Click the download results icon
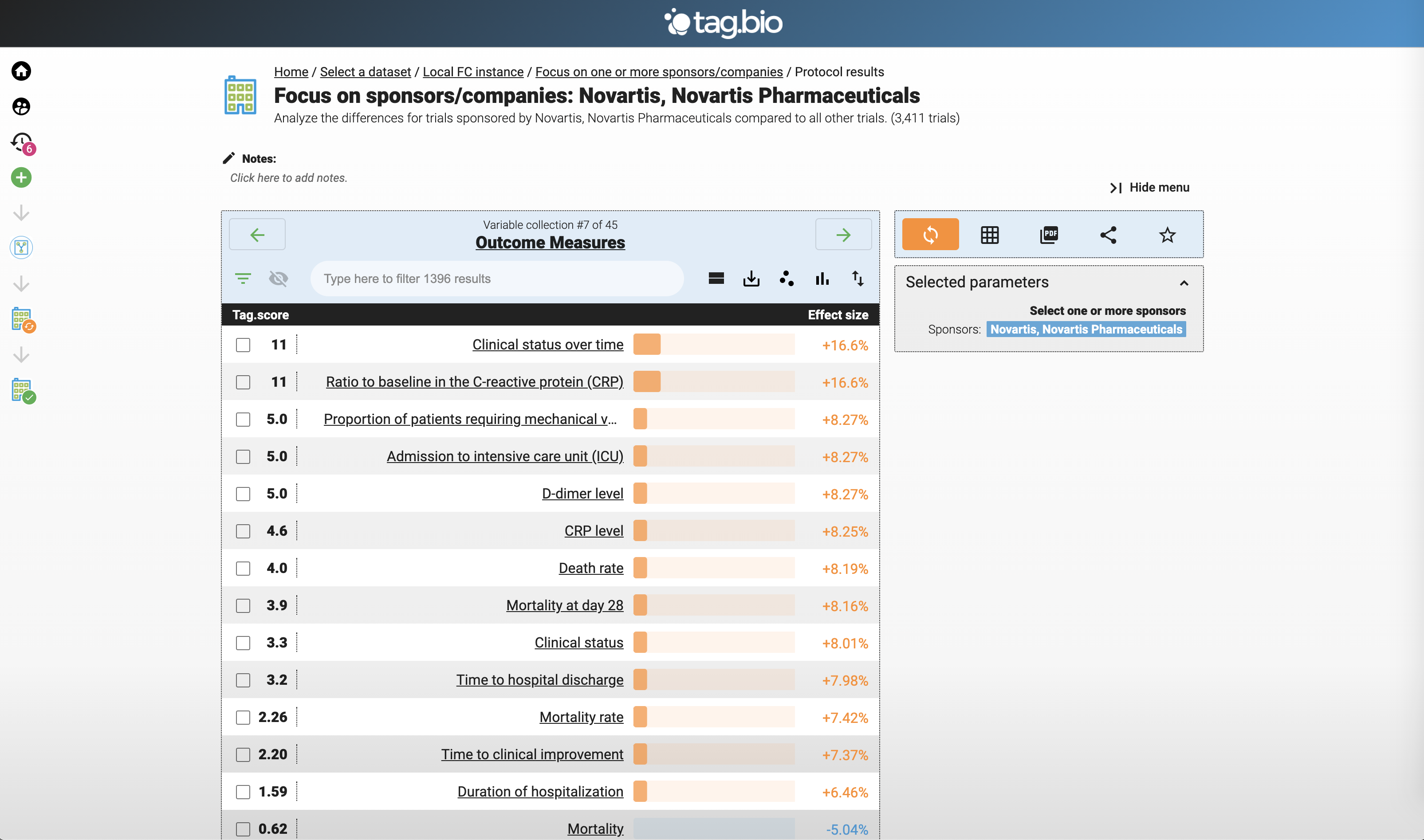Image resolution: width=1424 pixels, height=840 pixels. tap(751, 279)
